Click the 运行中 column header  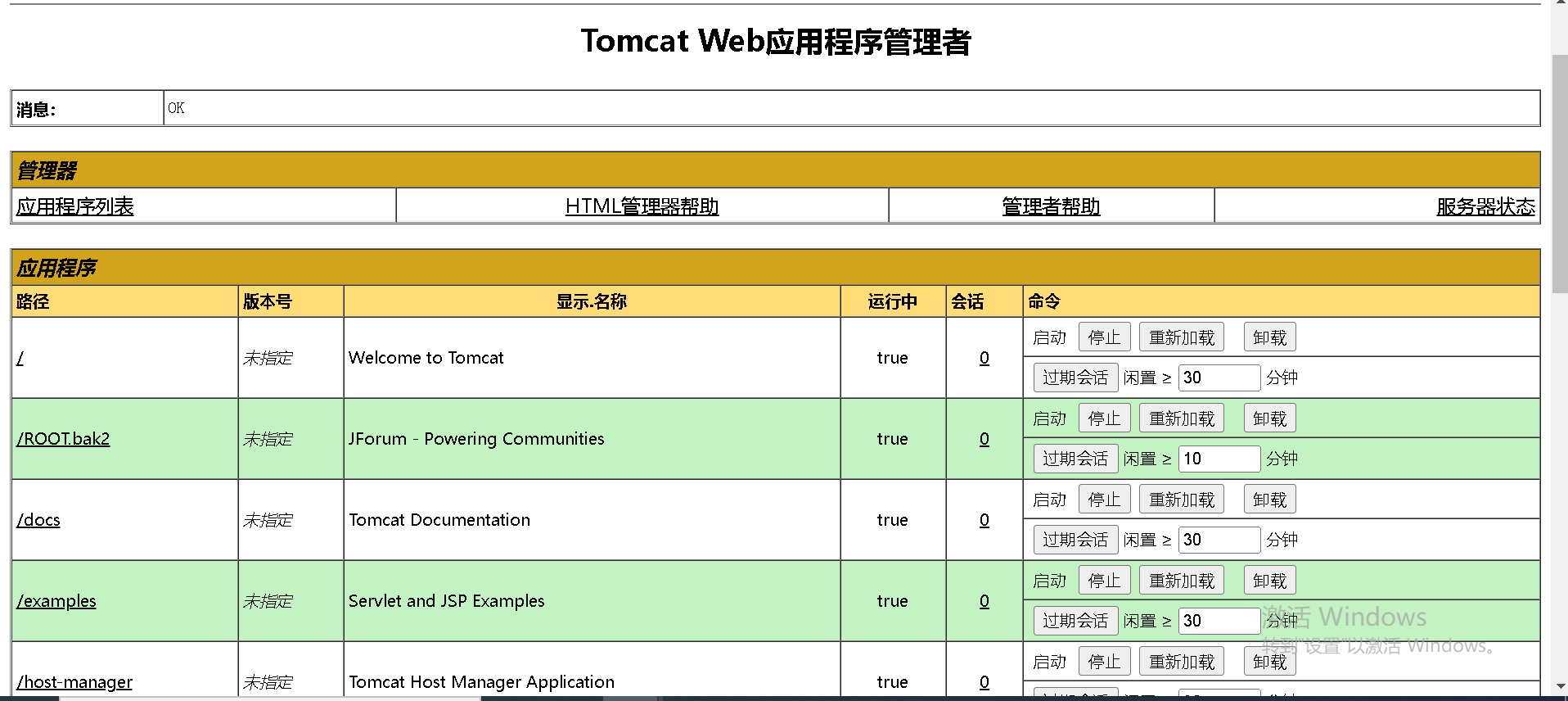point(893,301)
